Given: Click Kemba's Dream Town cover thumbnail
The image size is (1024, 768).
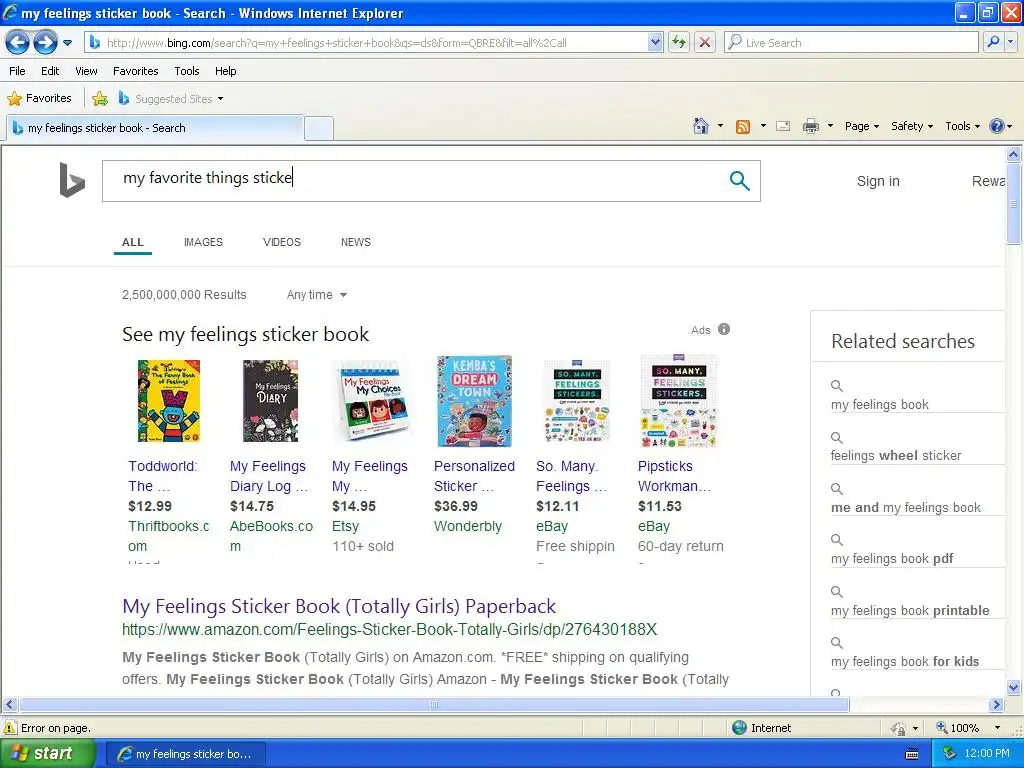Looking at the screenshot, I should [474, 401].
